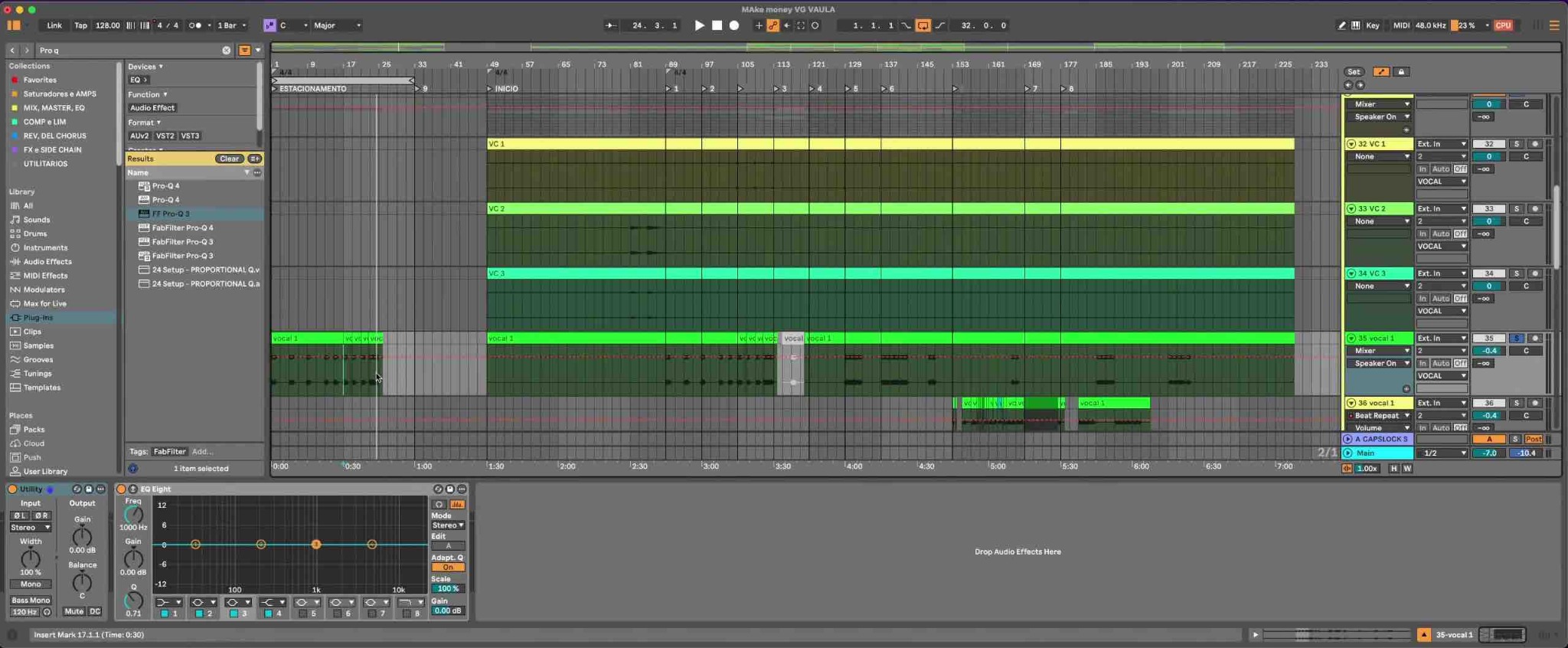
Task: Click the Stop transport button
Action: (x=717, y=25)
